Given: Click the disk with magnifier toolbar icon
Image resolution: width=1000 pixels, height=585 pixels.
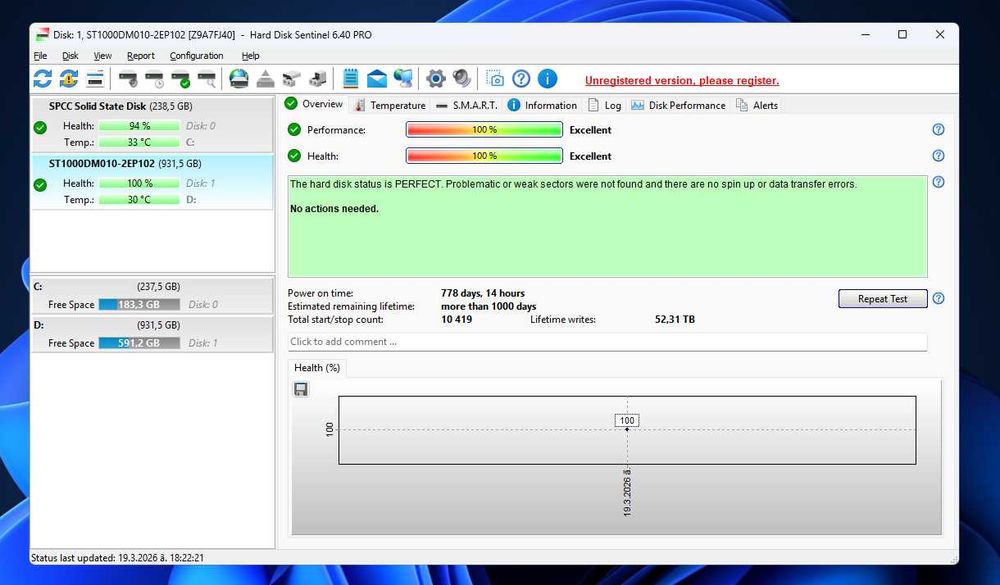Looking at the screenshot, I should point(207,79).
